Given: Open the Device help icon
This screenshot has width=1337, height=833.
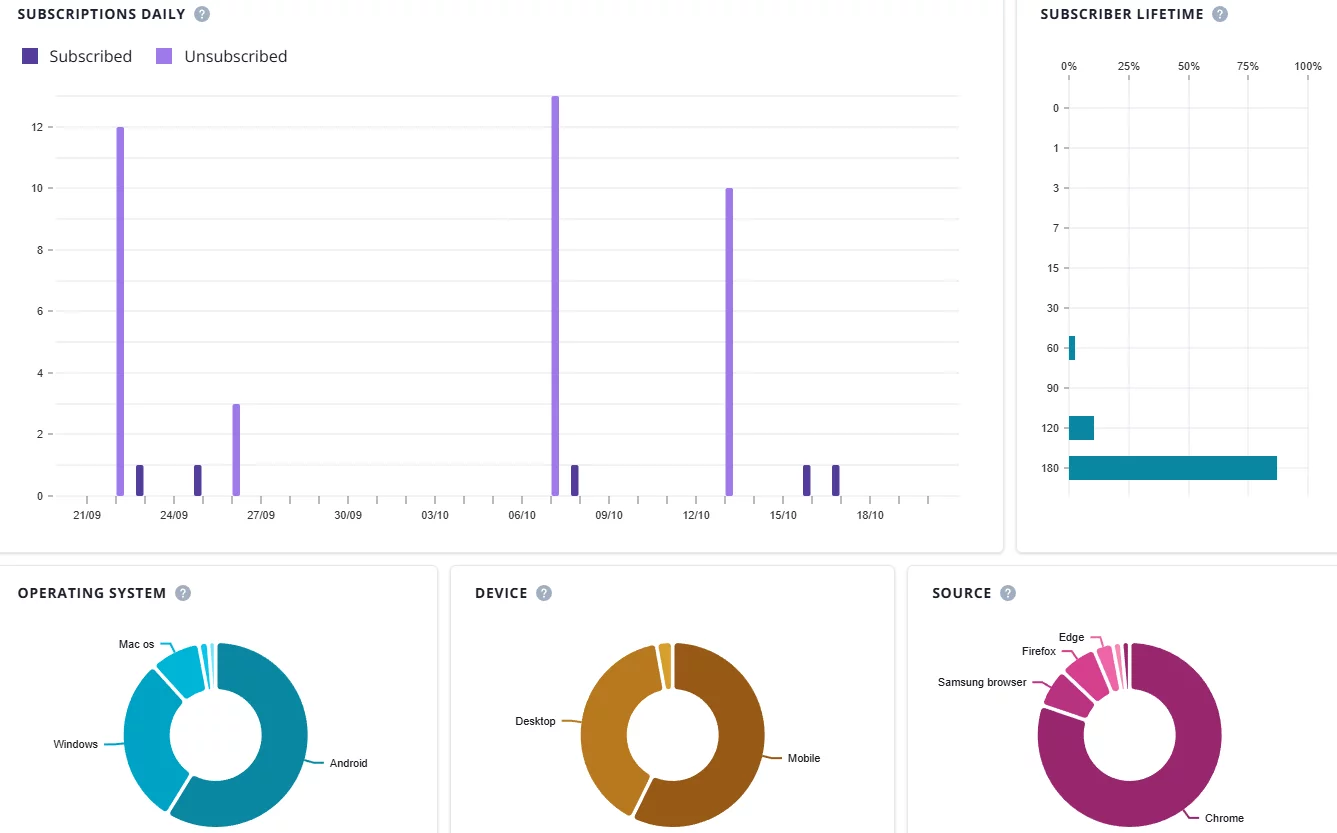Looking at the screenshot, I should (543, 593).
